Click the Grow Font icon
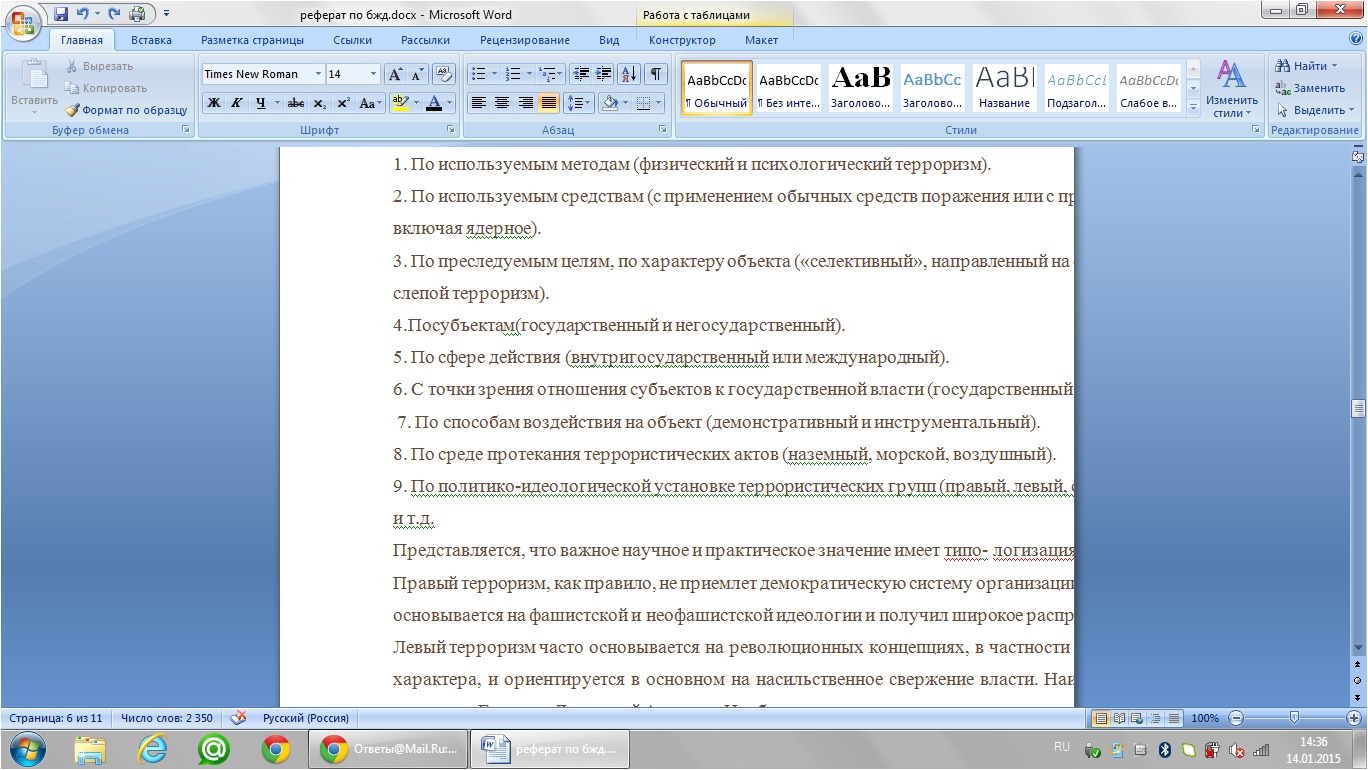Viewport: 1368px width, 770px height. (x=395, y=74)
